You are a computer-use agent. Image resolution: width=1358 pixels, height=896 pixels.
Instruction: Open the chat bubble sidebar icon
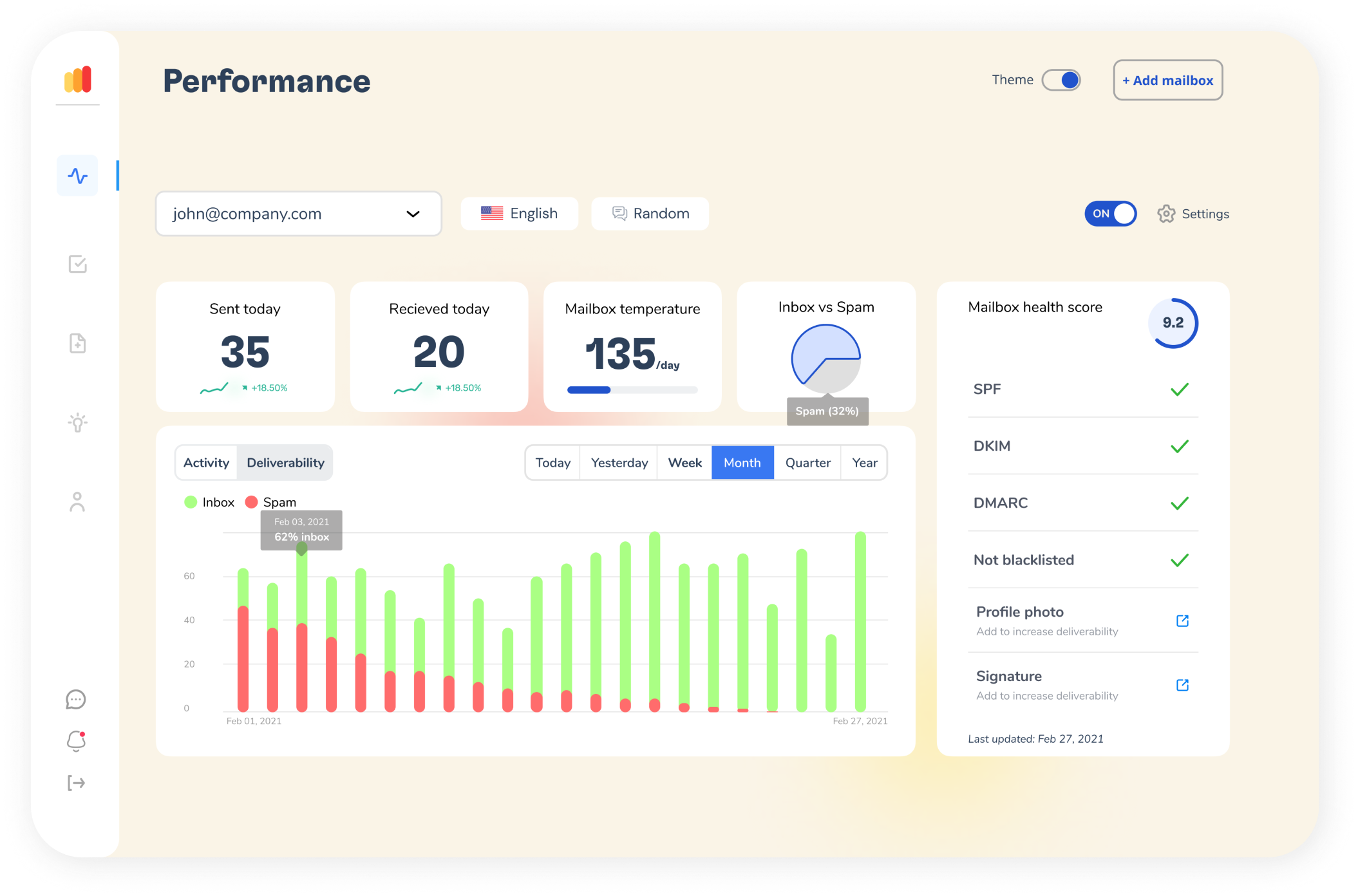tap(76, 699)
